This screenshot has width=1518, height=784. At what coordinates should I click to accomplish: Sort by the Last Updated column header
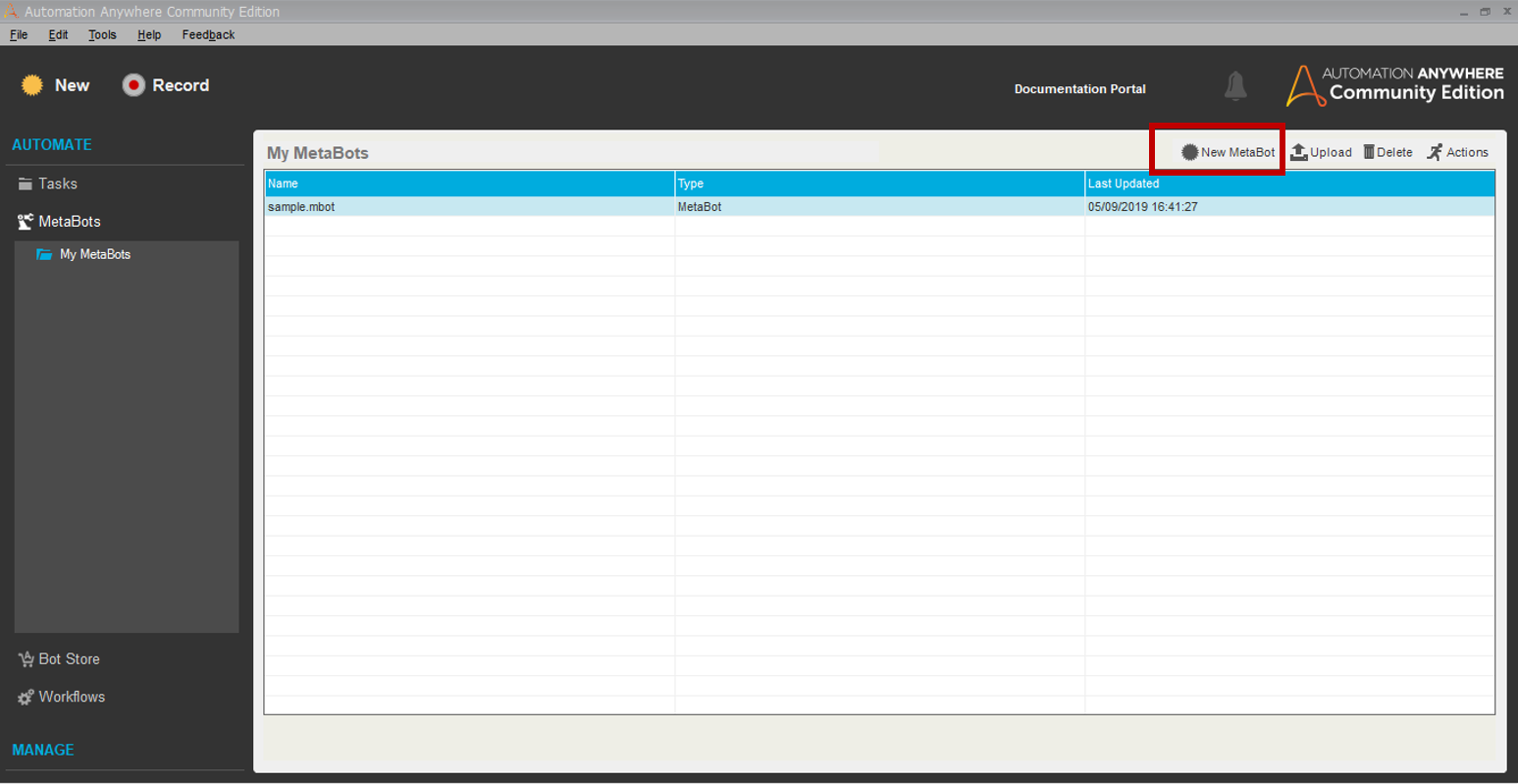click(x=1124, y=183)
